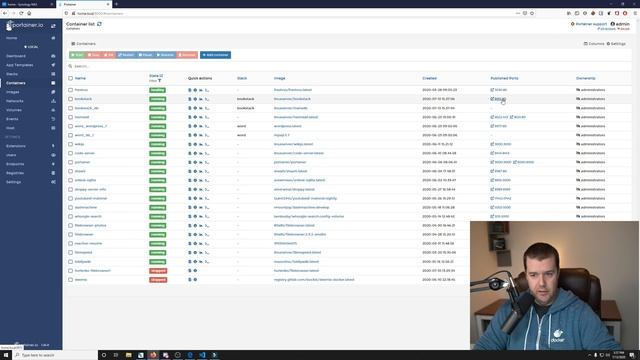Screen dimensions: 640x360
Task: Click the container Search field
Action: (351, 66)
